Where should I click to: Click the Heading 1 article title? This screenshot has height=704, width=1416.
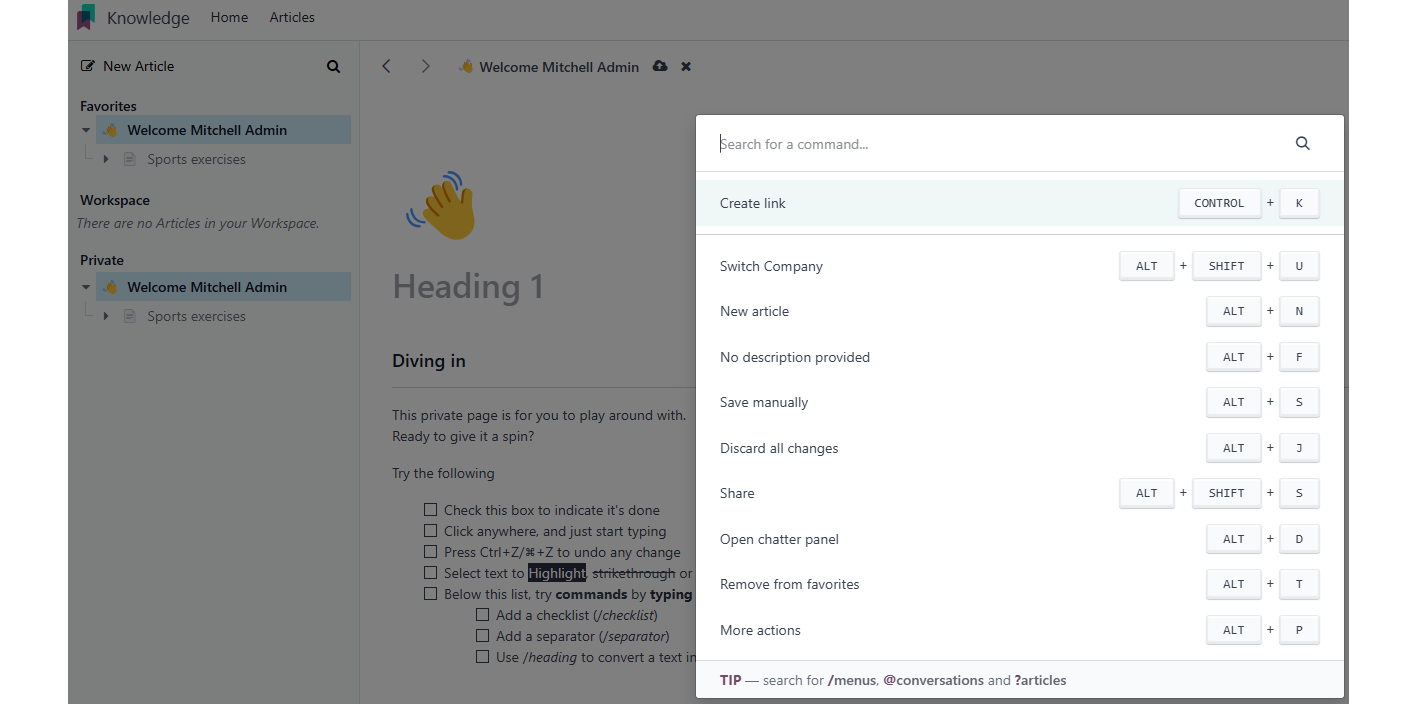click(x=468, y=287)
